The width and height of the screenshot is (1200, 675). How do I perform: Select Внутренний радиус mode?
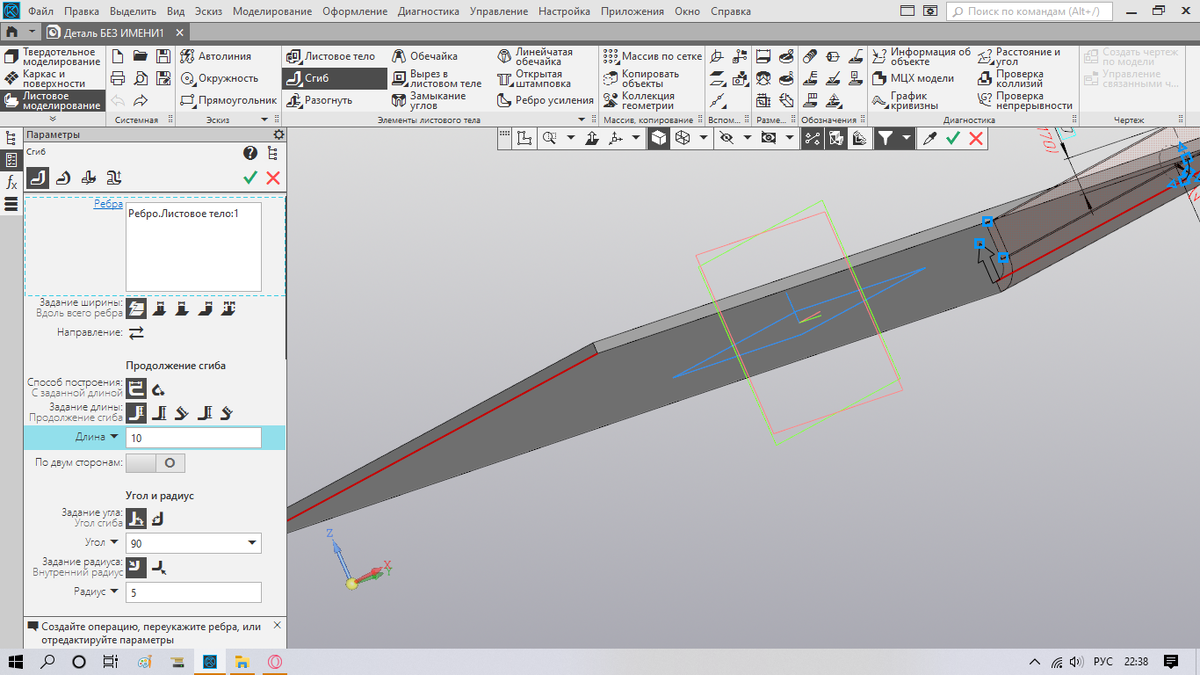[x=137, y=568]
